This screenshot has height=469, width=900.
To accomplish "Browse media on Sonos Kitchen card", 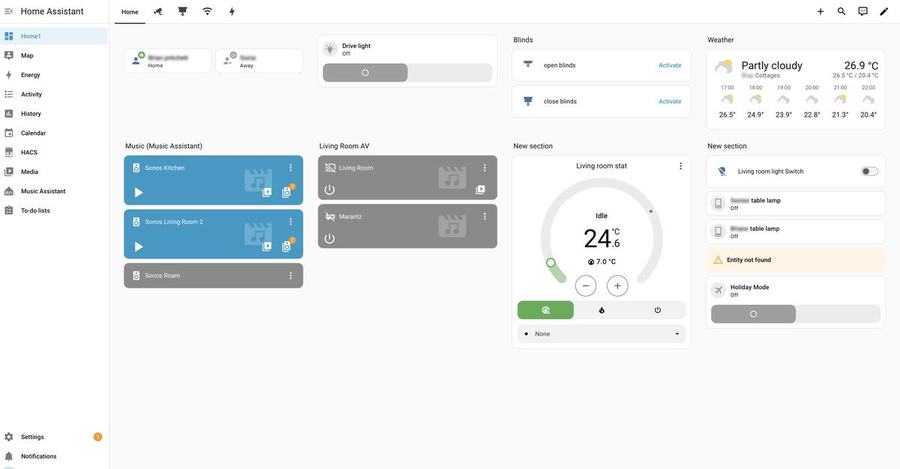I will pos(267,192).
